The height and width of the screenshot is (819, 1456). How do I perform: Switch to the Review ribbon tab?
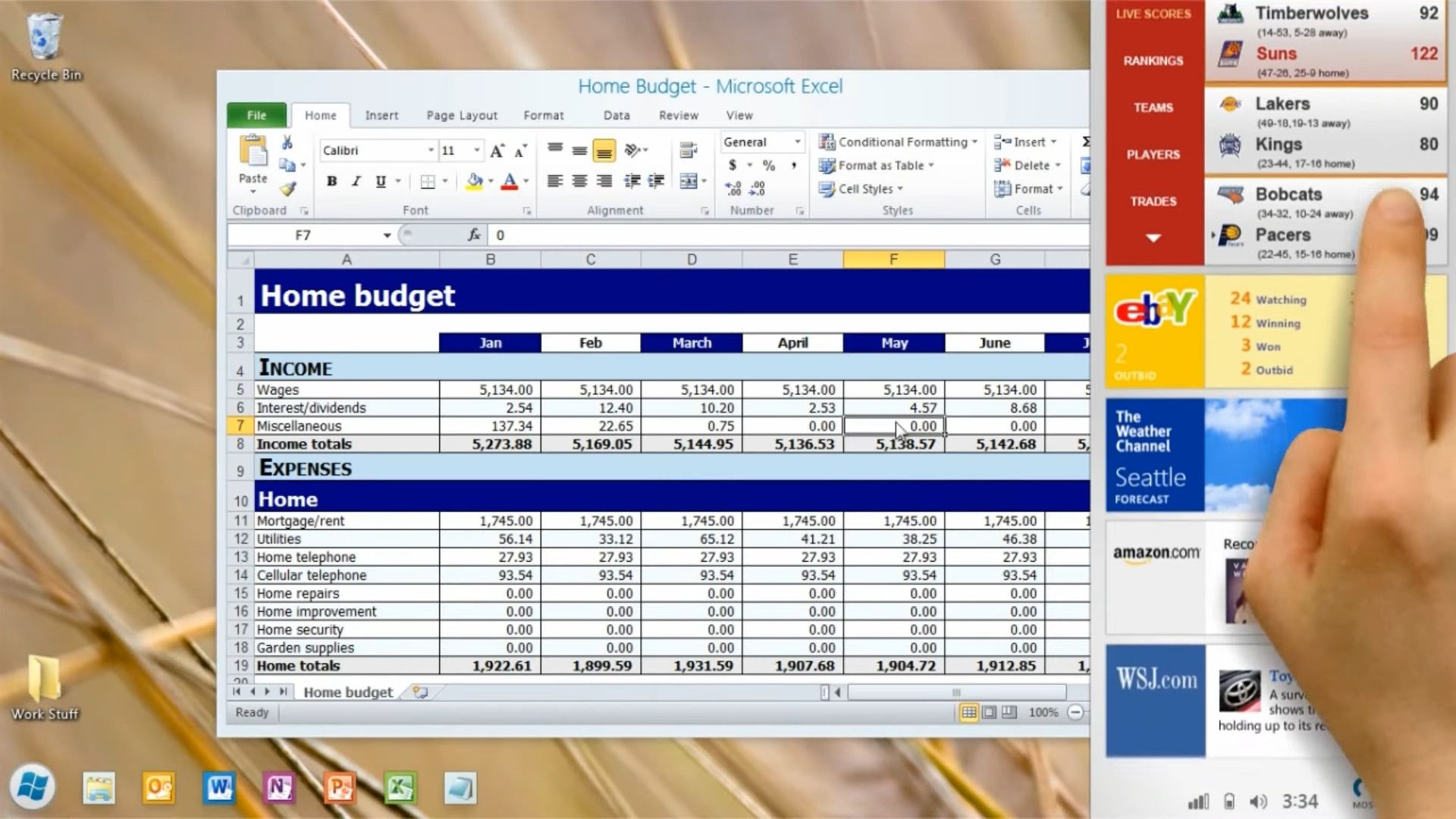tap(679, 115)
